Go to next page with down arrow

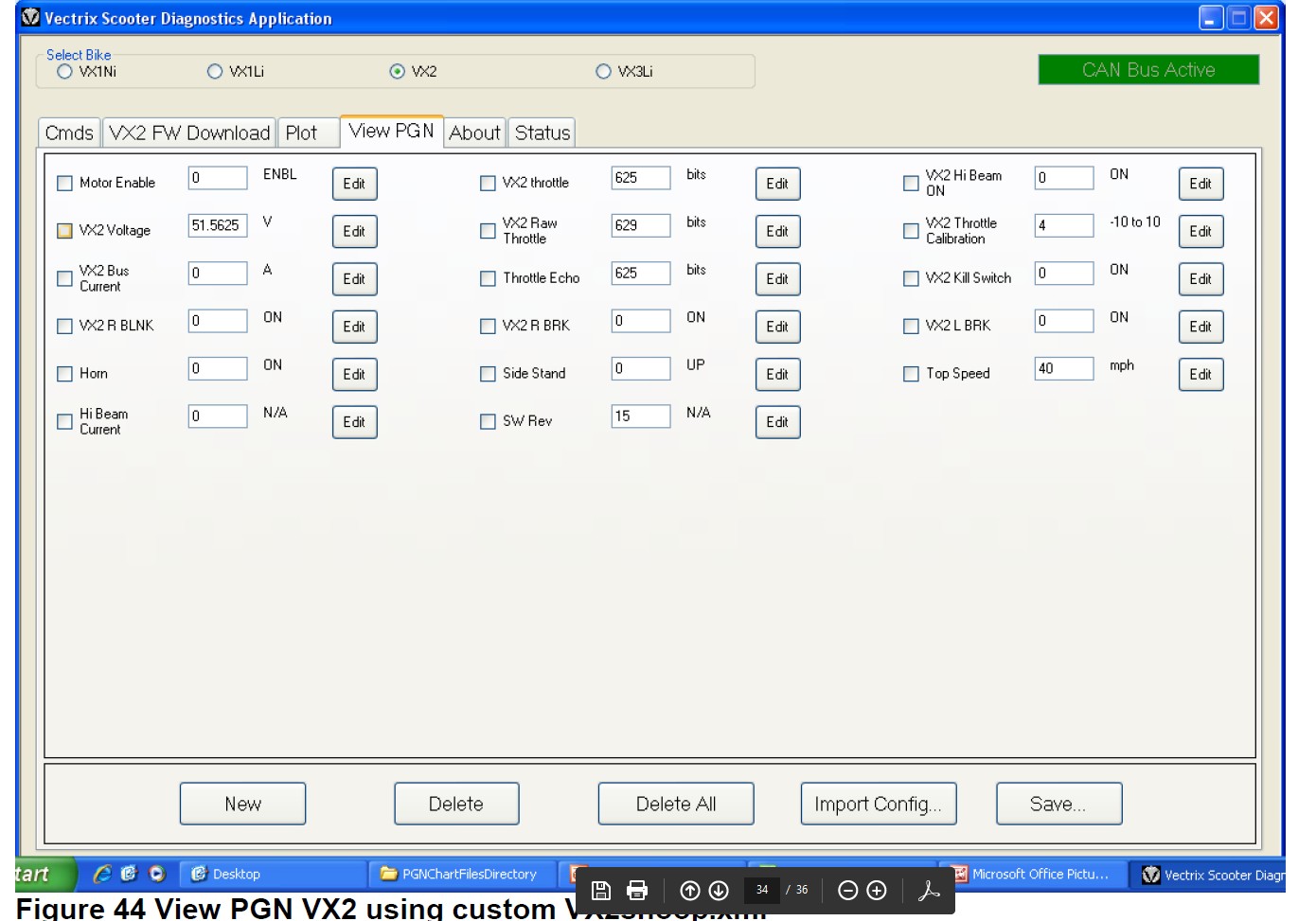(719, 890)
